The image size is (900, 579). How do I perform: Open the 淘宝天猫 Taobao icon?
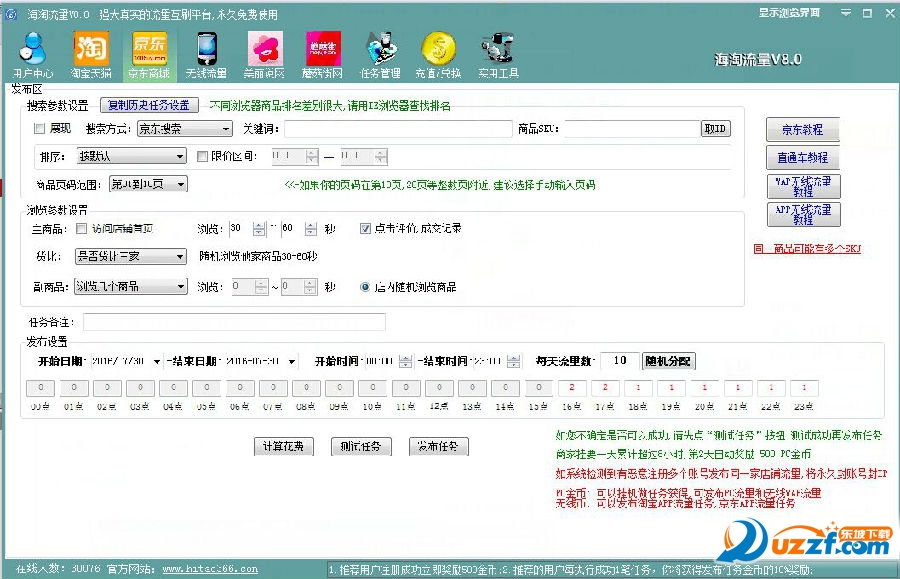(x=91, y=55)
